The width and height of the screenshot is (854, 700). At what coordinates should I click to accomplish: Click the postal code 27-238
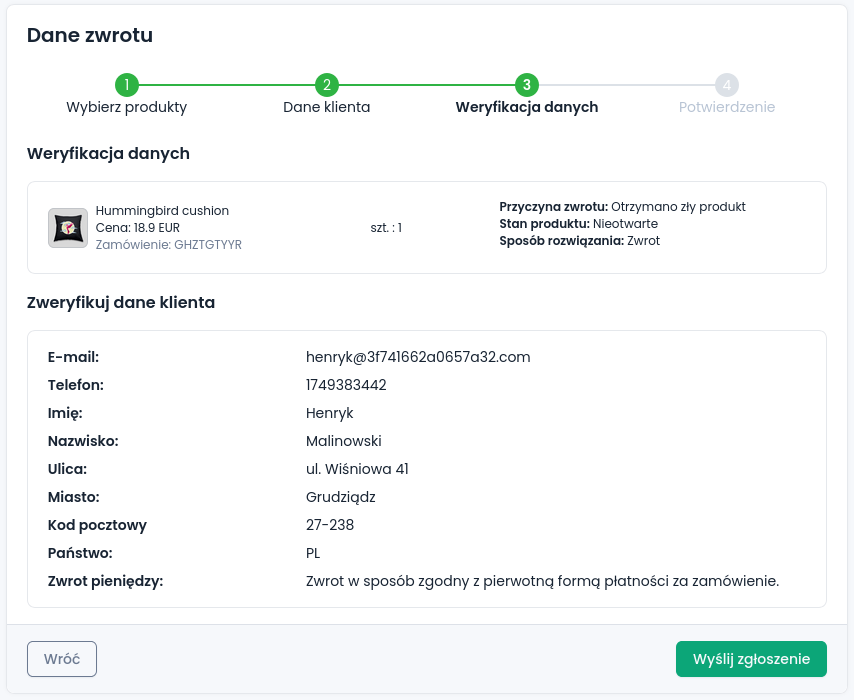(330, 525)
